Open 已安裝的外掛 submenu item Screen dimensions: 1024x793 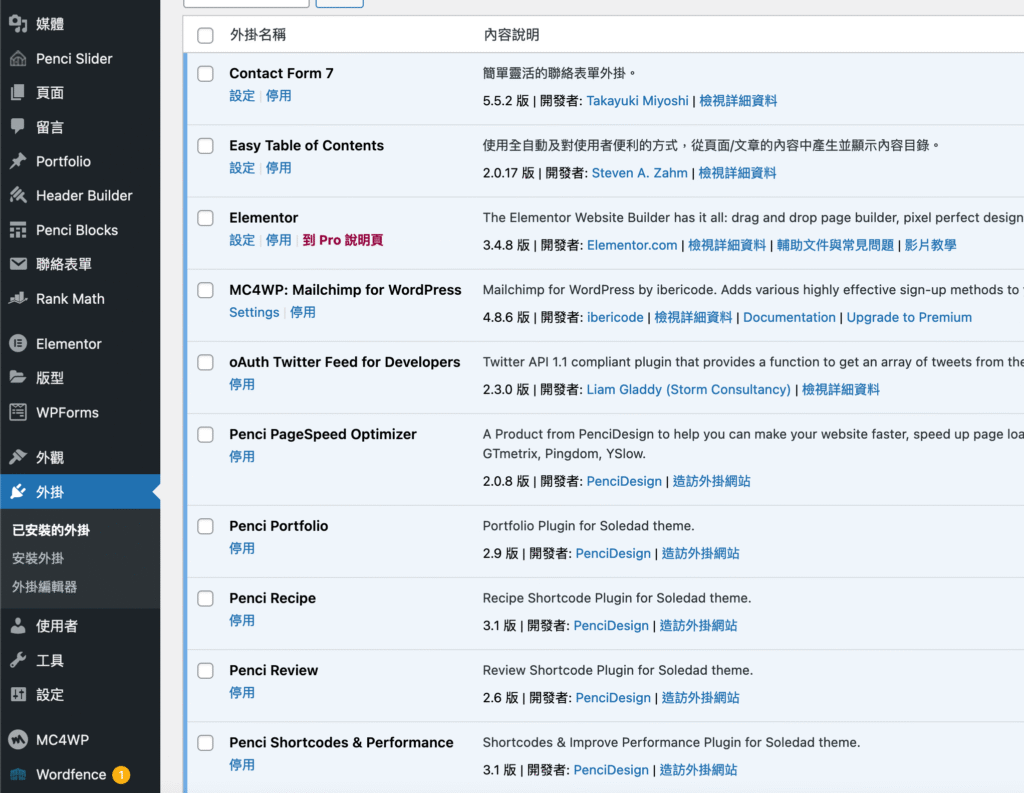pyautogui.click(x=51, y=530)
